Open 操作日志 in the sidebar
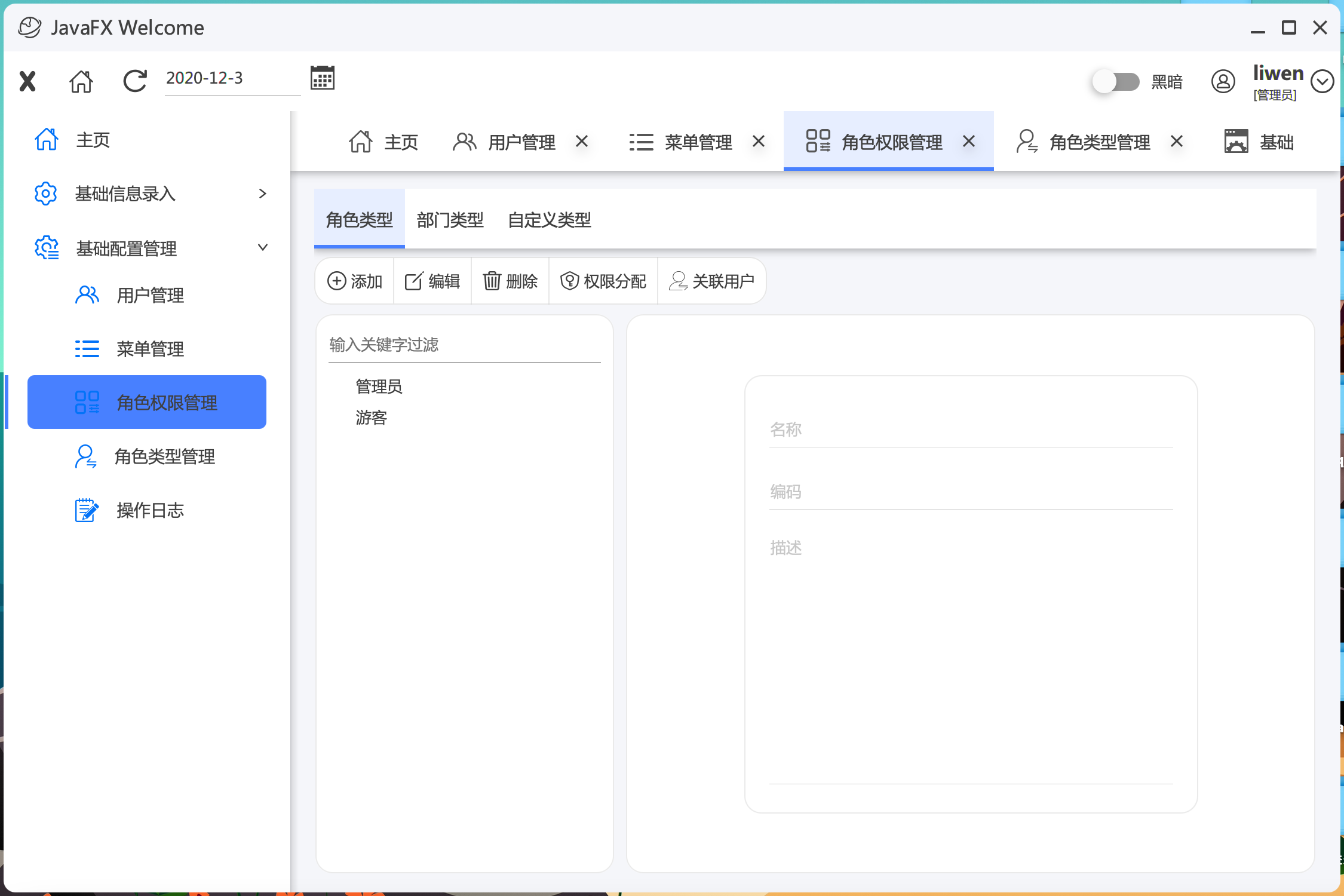 click(x=149, y=510)
